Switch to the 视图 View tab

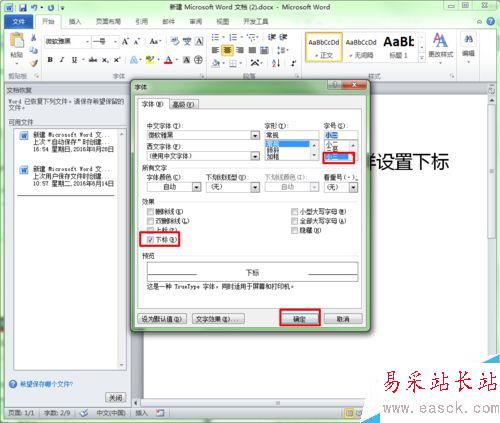click(x=223, y=22)
